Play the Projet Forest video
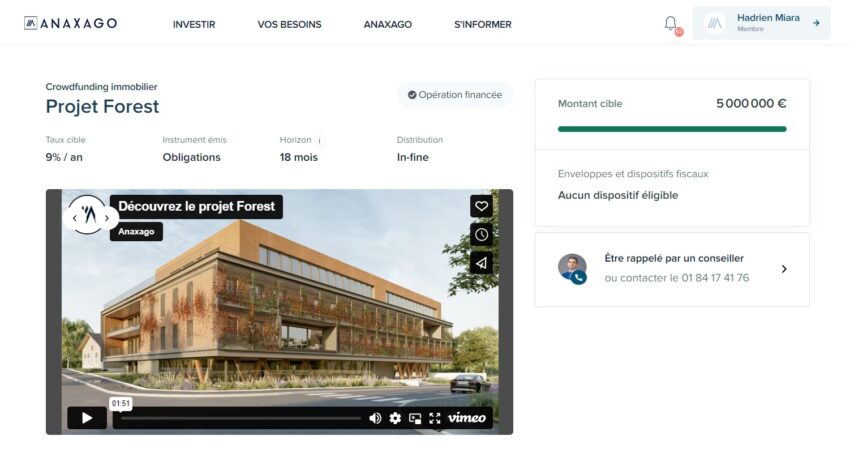This screenshot has height=453, width=850. click(87, 418)
